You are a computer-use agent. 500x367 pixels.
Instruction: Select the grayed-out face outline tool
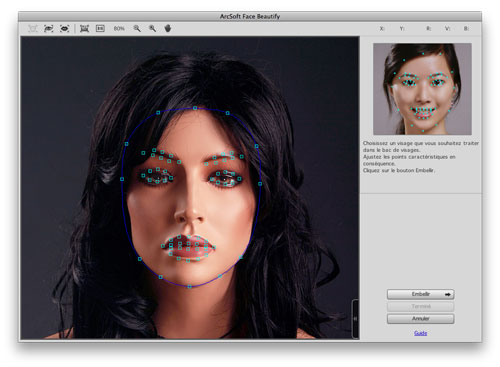pos(33,29)
